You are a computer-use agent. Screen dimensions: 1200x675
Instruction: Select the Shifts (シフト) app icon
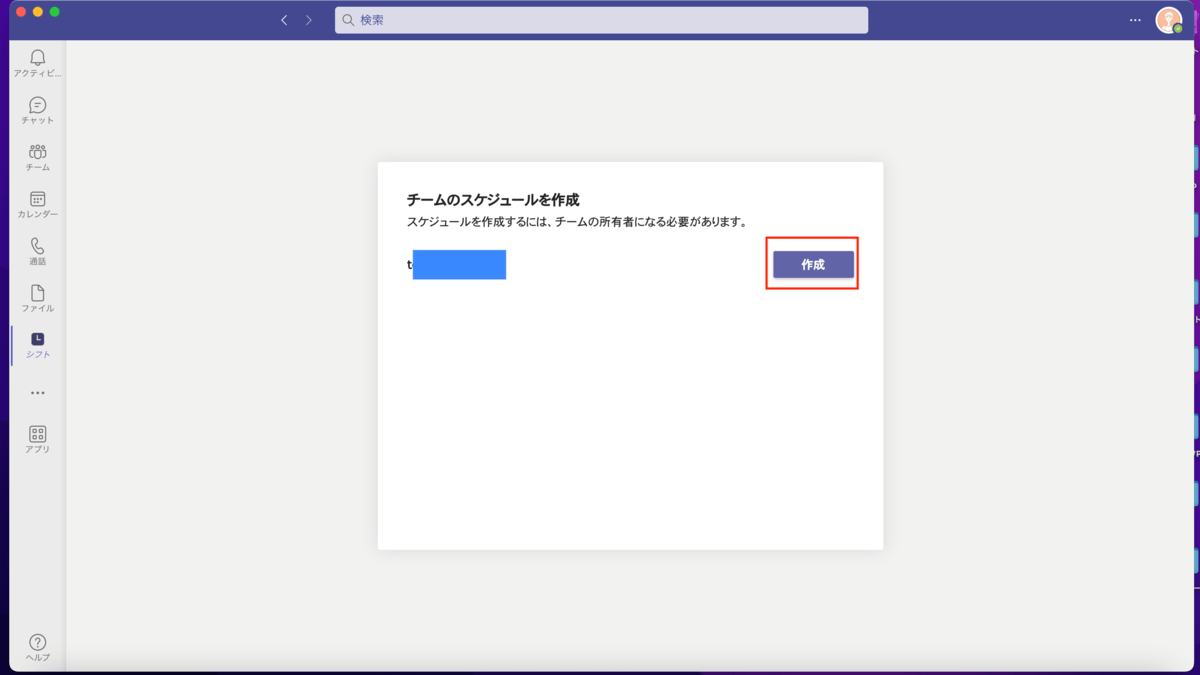coord(37,345)
